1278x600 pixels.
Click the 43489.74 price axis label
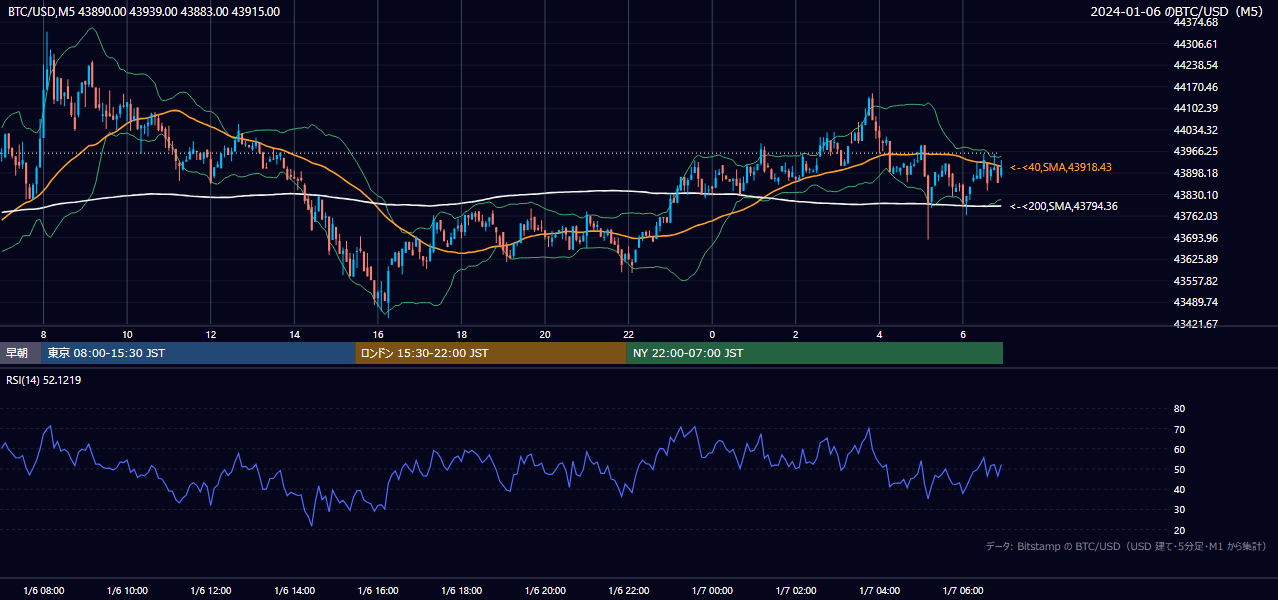click(1195, 302)
